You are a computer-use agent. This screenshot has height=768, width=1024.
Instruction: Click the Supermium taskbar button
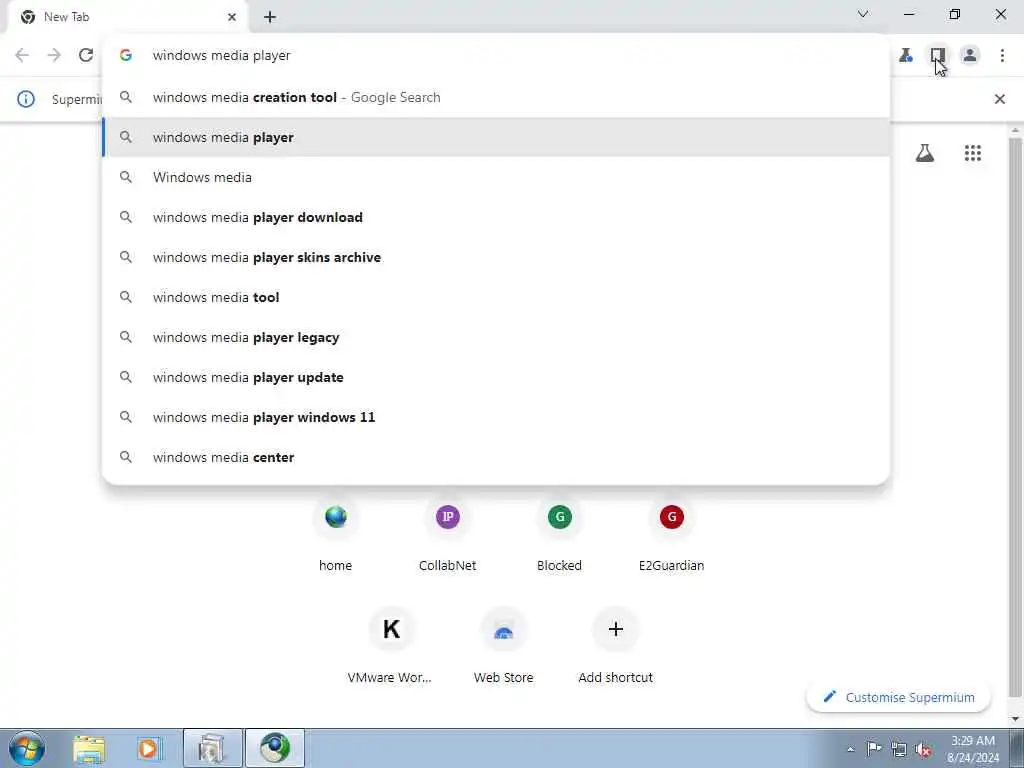click(x=274, y=748)
